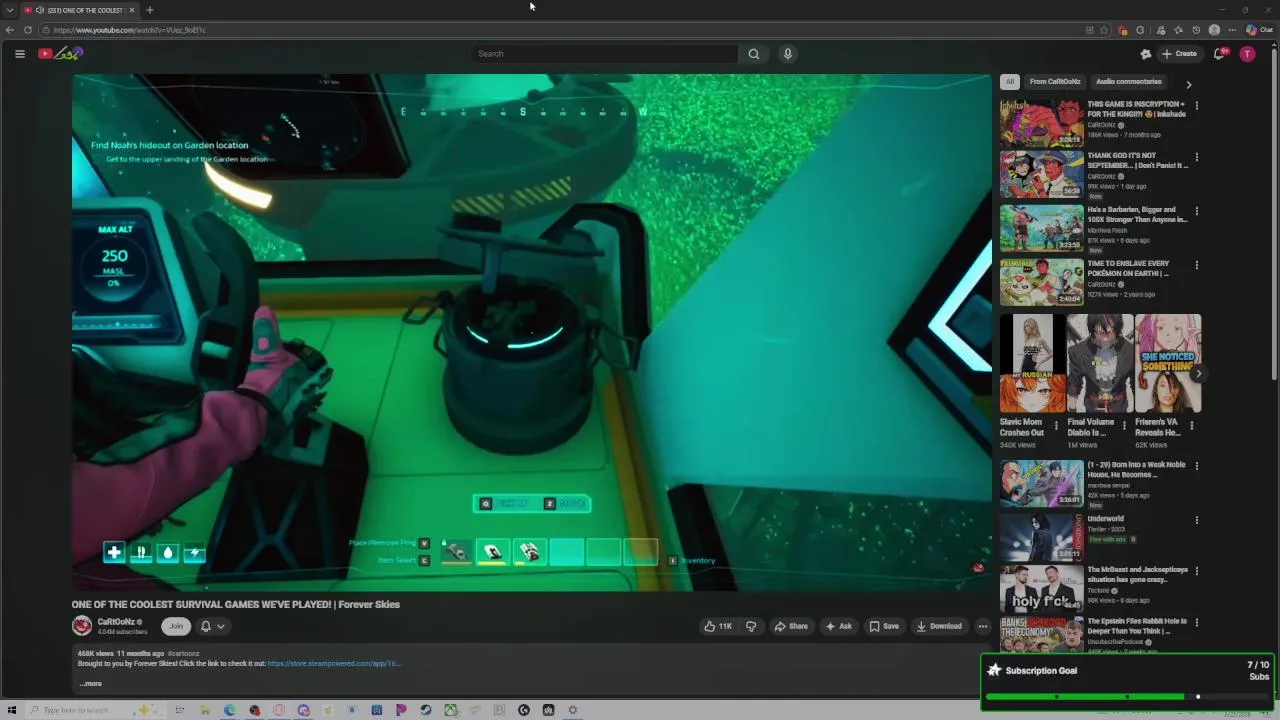Open the Settings gear in the taskbar
Screen dimensions: 1280x720
(x=573, y=710)
